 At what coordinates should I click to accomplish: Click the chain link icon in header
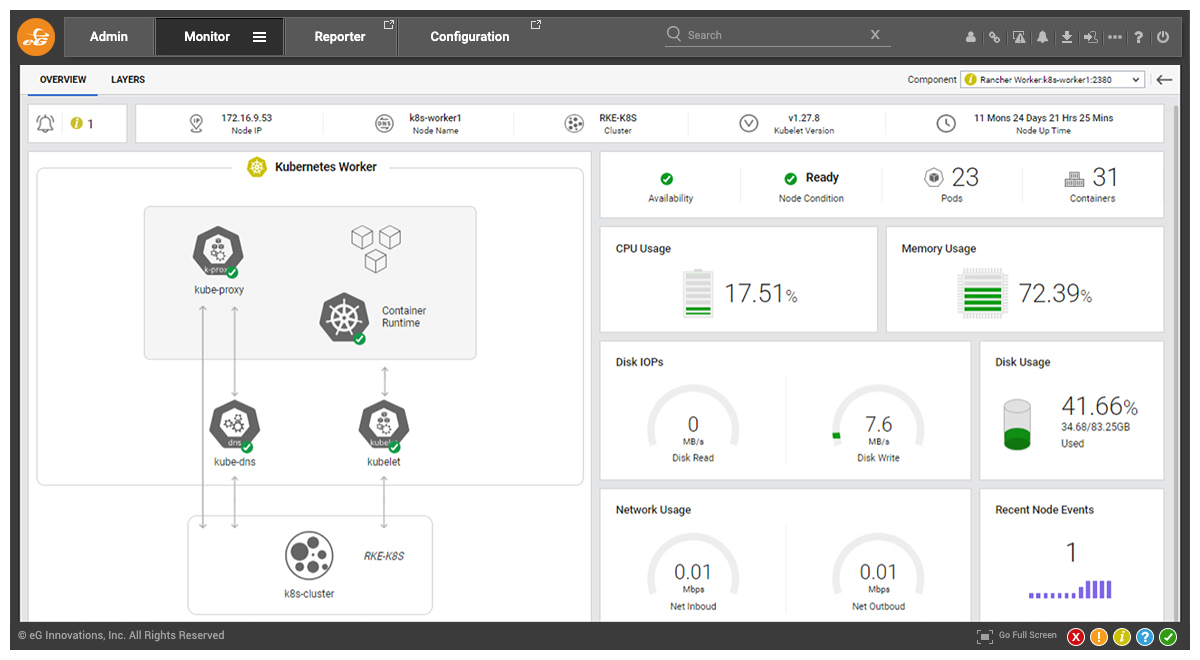[x=994, y=37]
